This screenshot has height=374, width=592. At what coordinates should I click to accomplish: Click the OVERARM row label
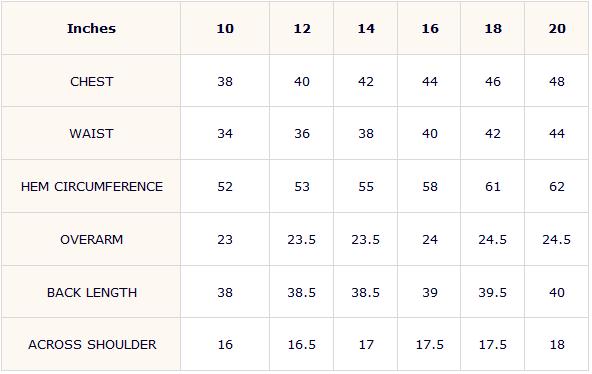[91, 239]
